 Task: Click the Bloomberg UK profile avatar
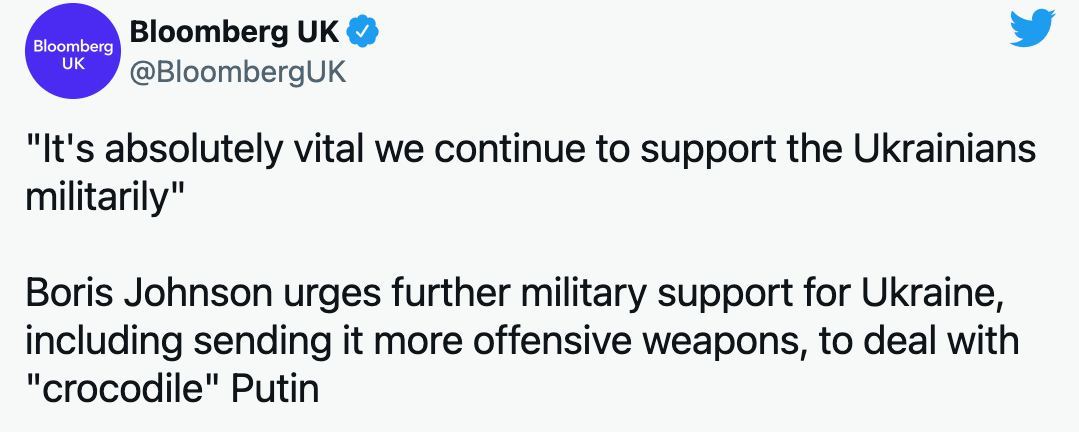tap(68, 52)
